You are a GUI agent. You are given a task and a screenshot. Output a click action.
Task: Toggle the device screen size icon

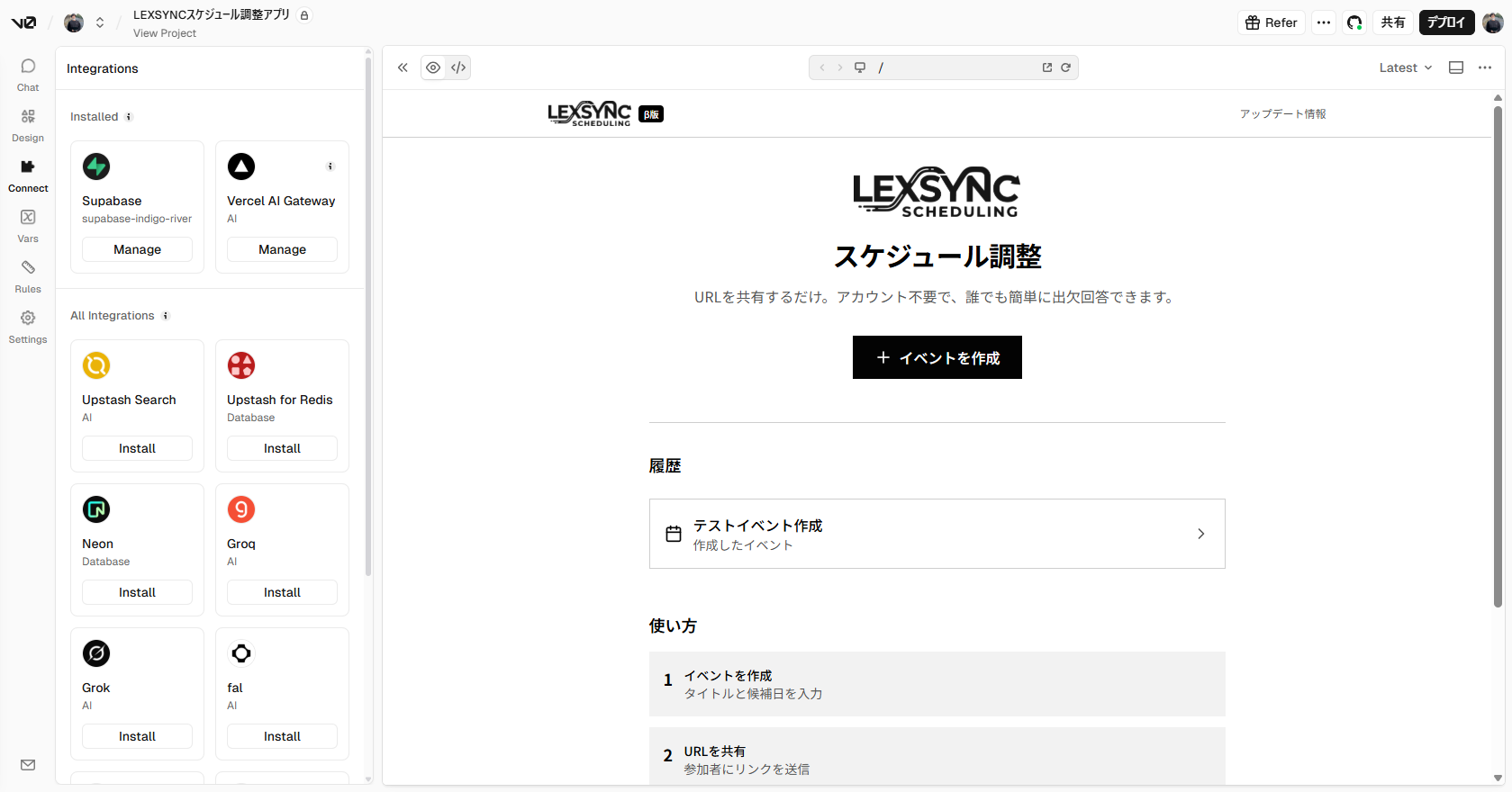click(x=860, y=67)
